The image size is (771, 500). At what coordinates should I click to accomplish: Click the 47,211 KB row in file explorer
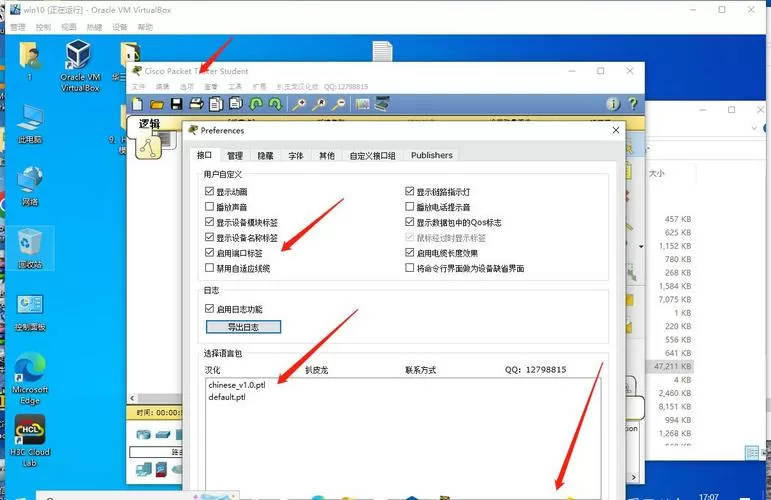[x=672, y=366]
